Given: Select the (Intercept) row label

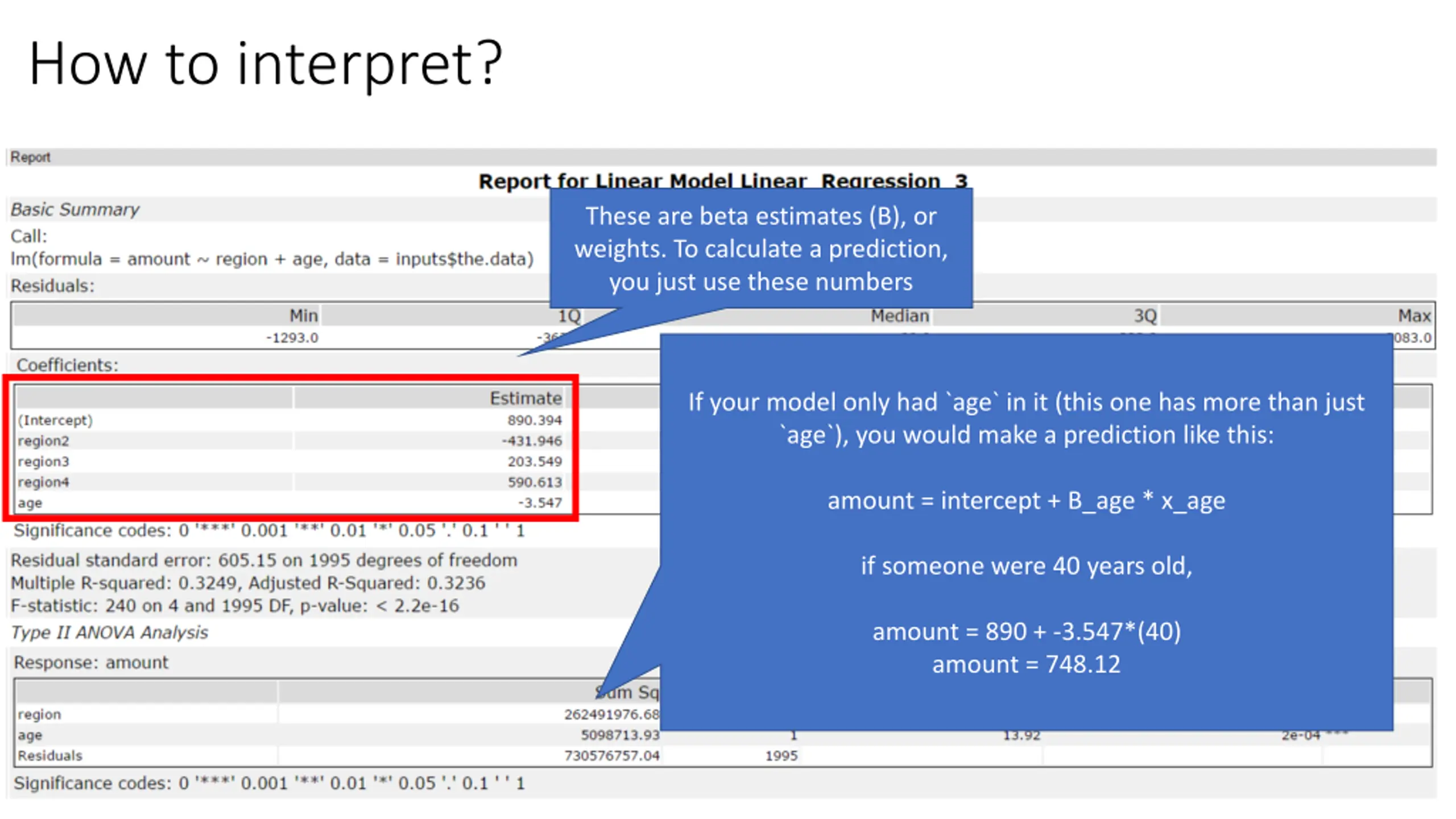Looking at the screenshot, I should [55, 420].
